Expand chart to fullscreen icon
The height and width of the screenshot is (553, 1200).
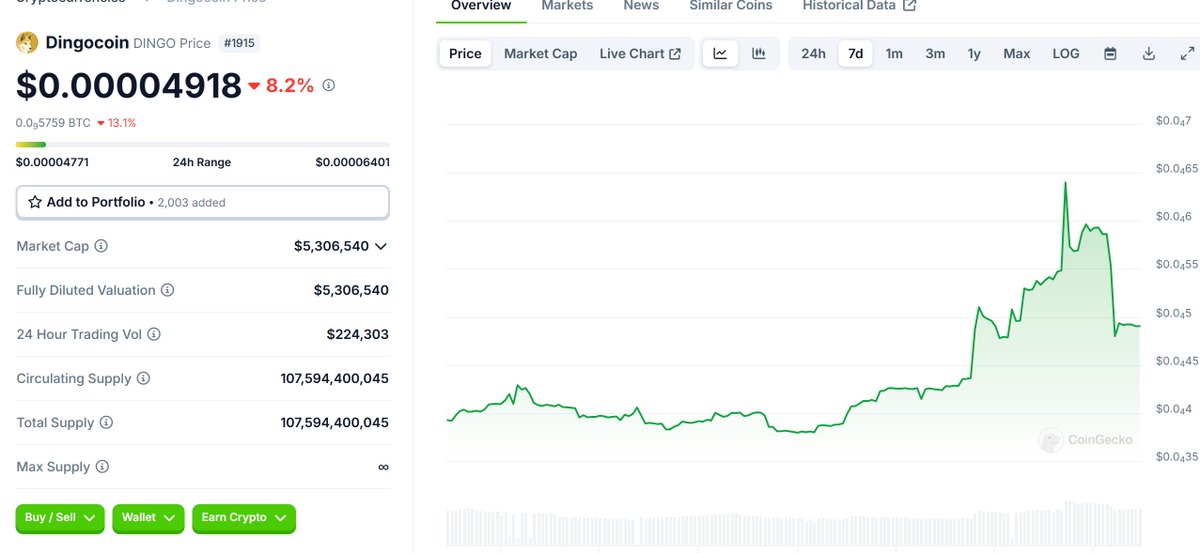(x=1187, y=53)
